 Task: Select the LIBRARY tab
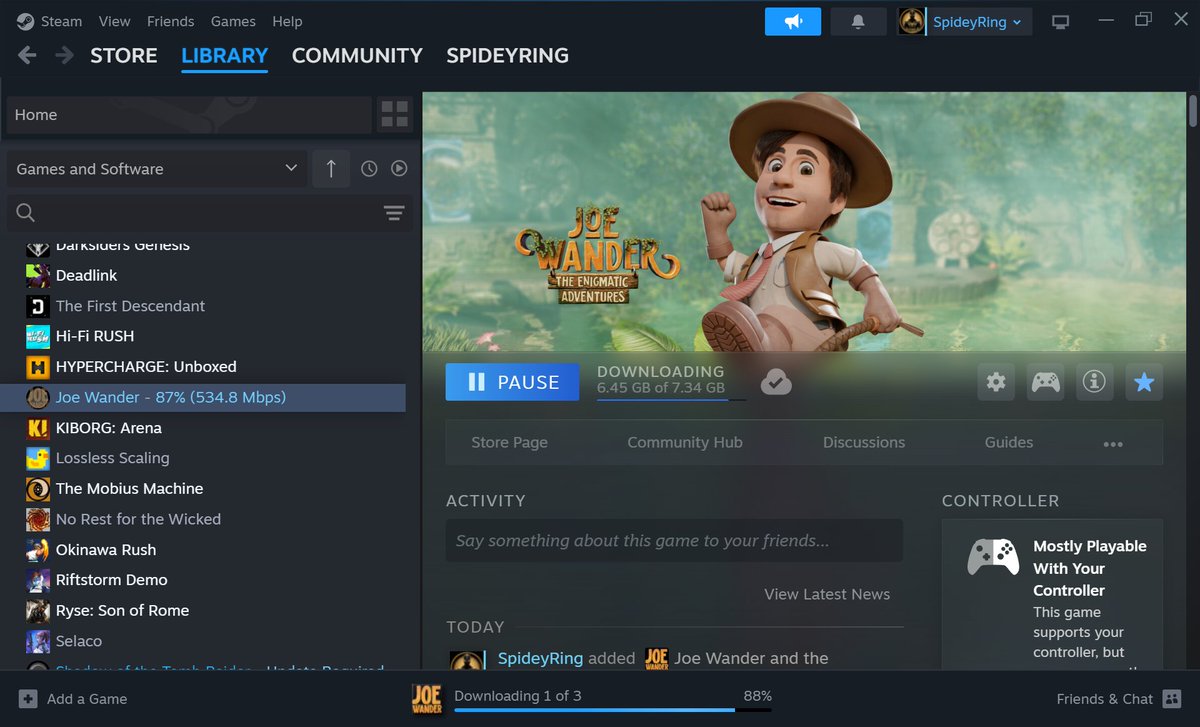coord(225,56)
